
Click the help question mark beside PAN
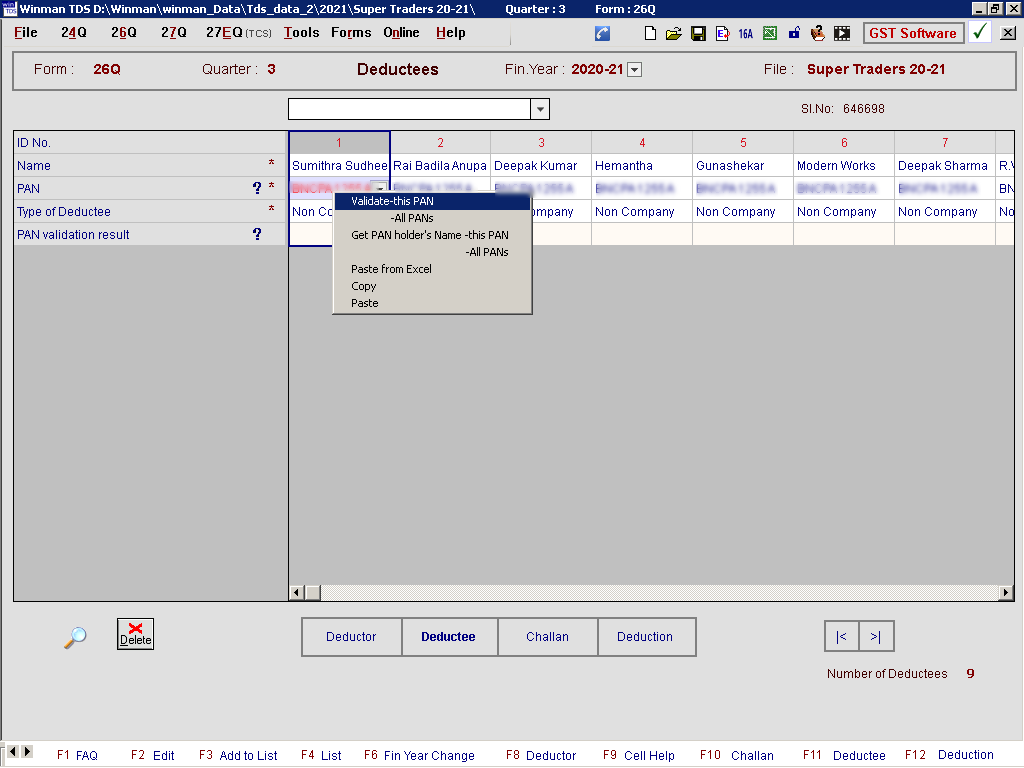(257, 188)
